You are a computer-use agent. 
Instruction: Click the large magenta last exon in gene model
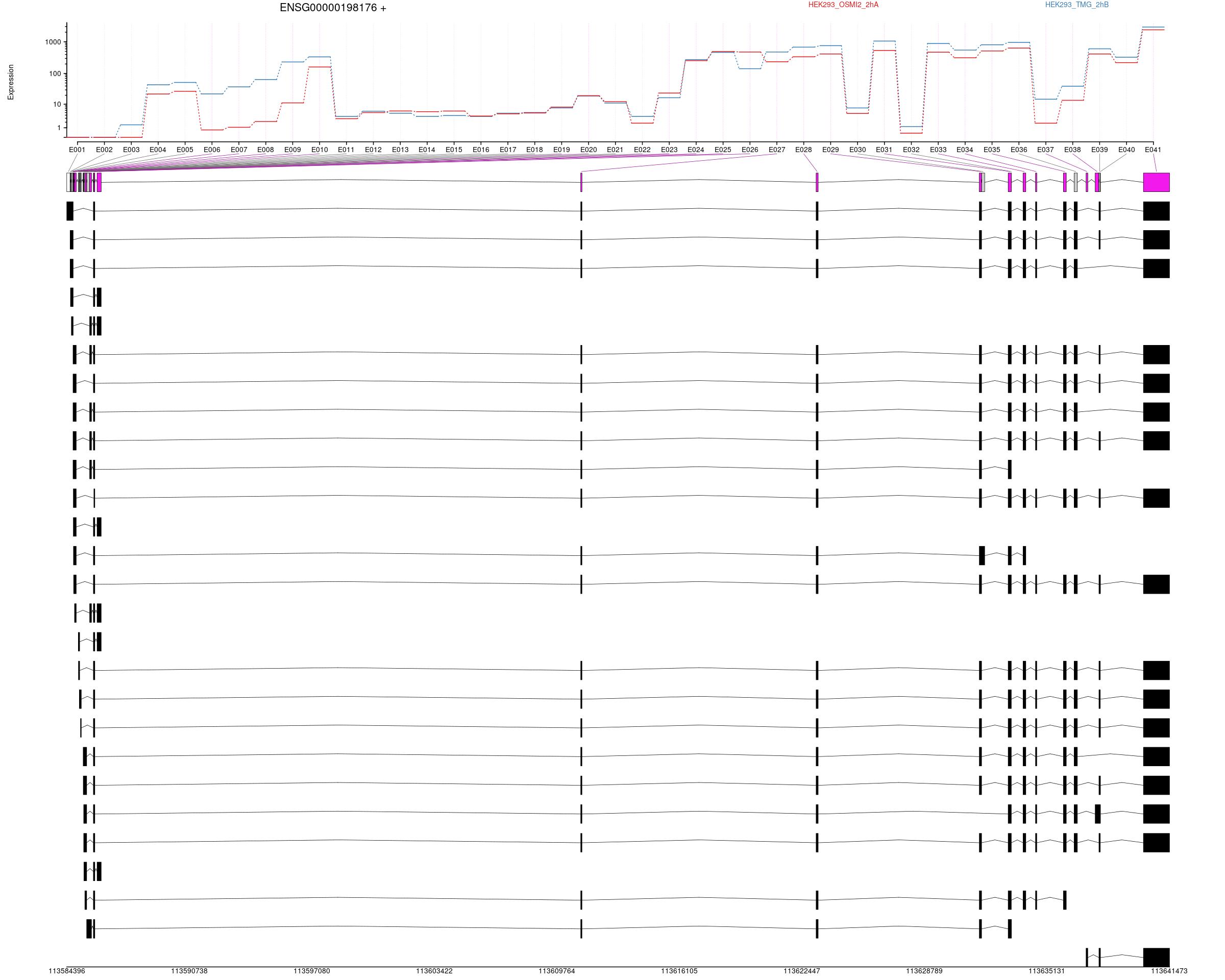click(1156, 182)
